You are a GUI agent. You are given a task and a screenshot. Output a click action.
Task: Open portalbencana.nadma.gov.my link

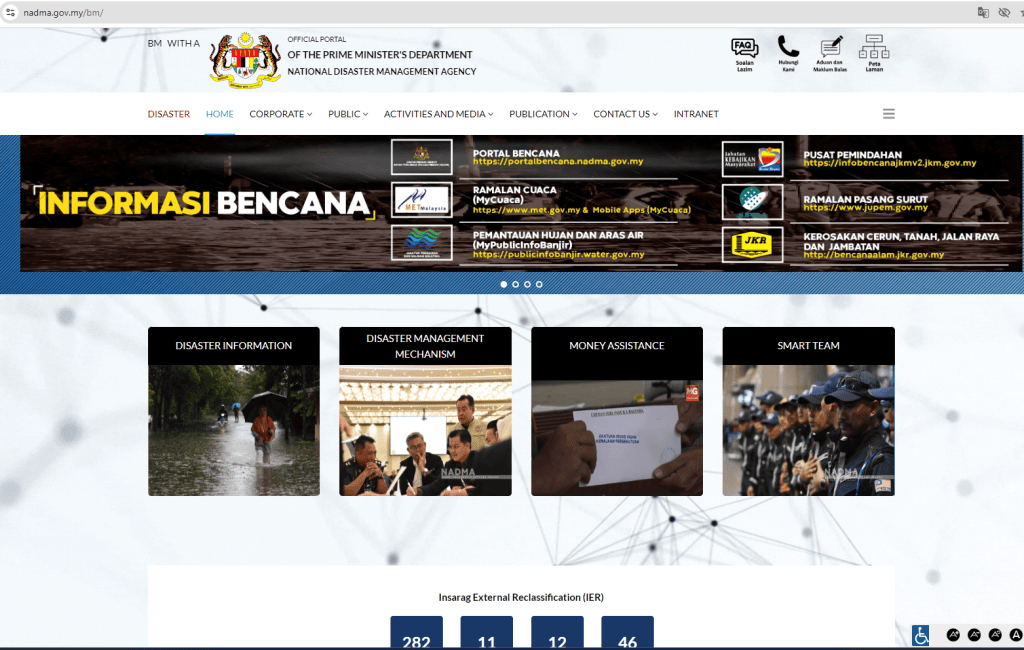(x=558, y=161)
